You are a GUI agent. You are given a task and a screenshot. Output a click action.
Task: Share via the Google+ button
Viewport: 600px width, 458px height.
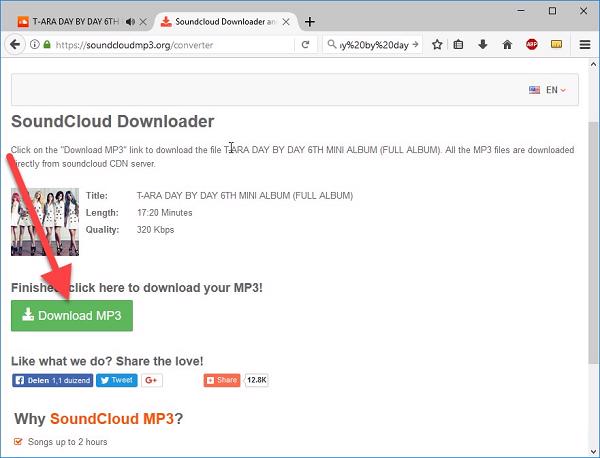pyautogui.click(x=152, y=380)
